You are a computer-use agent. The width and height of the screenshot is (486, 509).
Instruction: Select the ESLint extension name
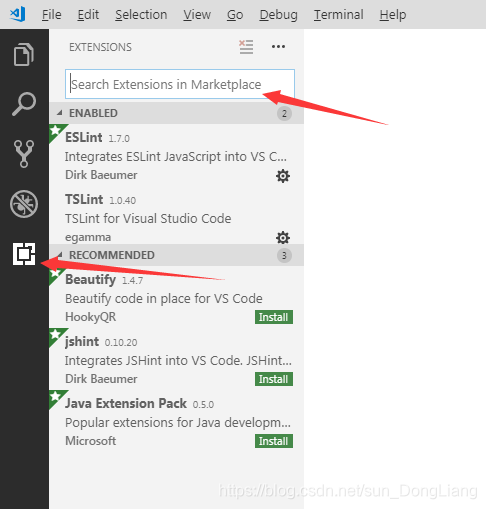point(84,137)
